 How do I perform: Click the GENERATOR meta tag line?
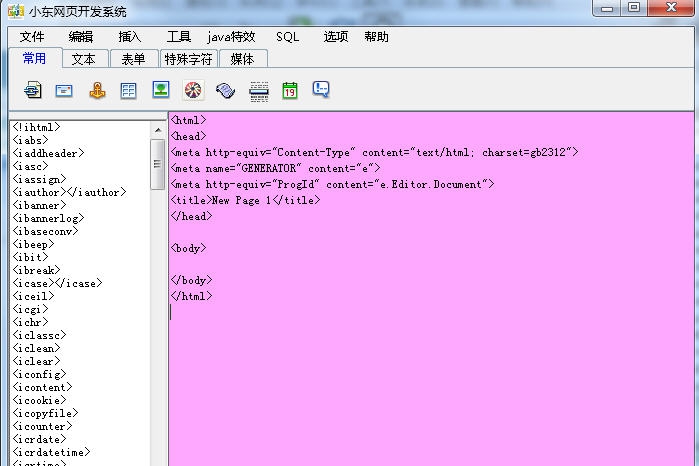[x=275, y=169]
